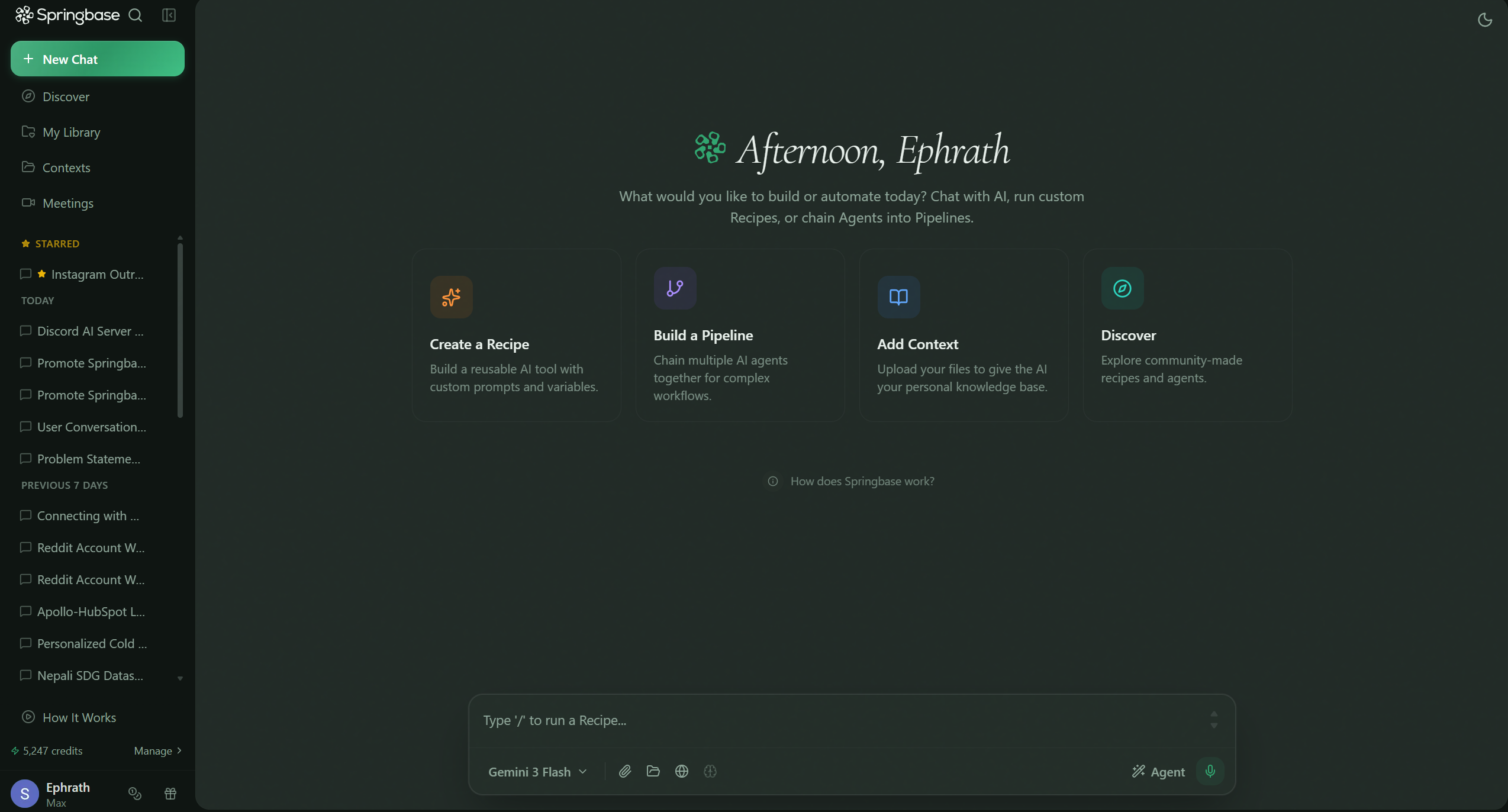The height and width of the screenshot is (812, 1508).
Task: Open the Meetings section
Action: tap(98, 203)
